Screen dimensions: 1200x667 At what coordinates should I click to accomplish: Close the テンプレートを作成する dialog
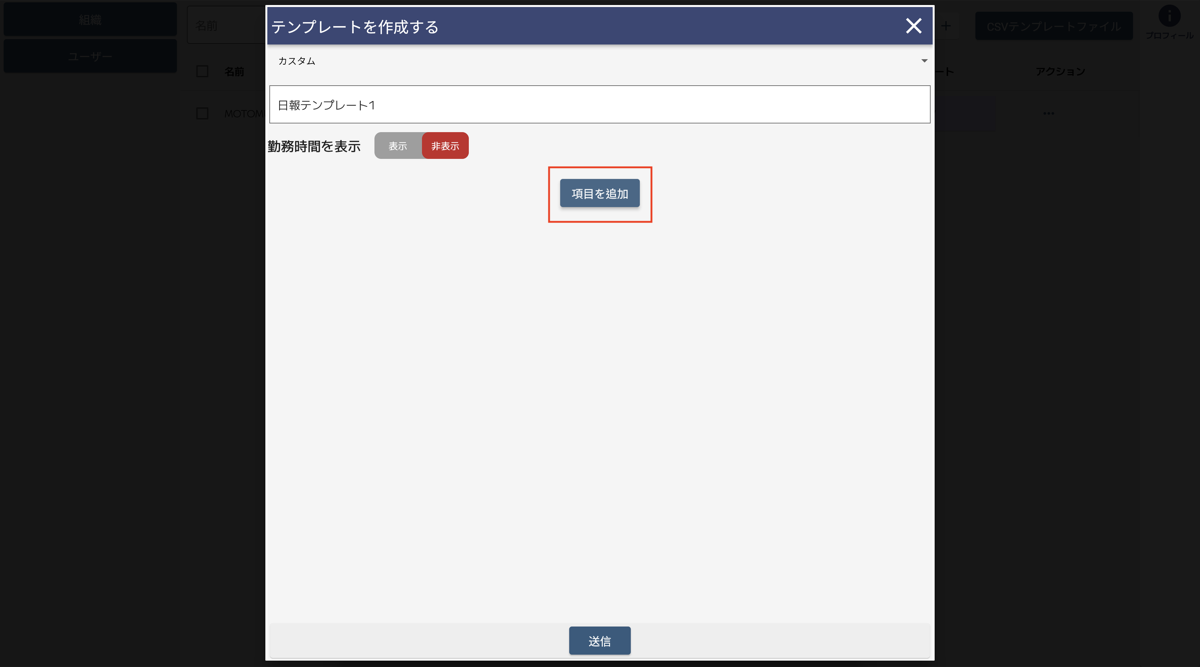pos(912,26)
